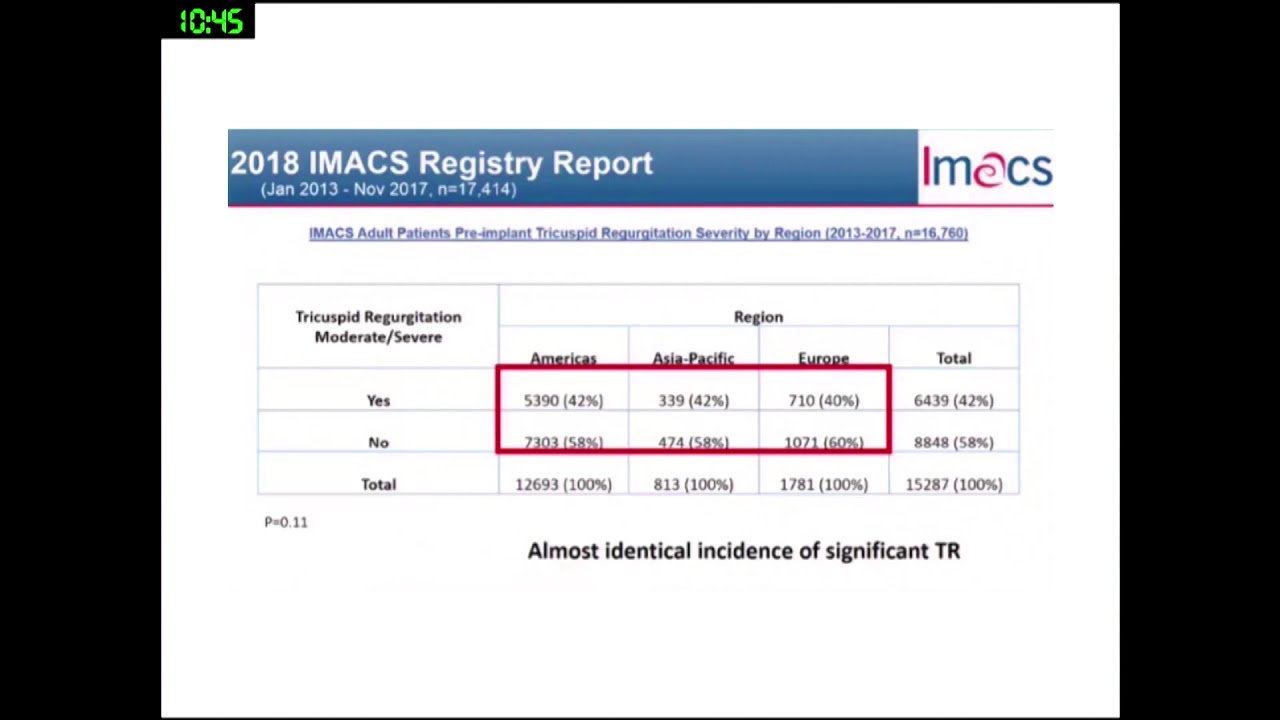Click the 'Americas' column header

pyautogui.click(x=563, y=358)
